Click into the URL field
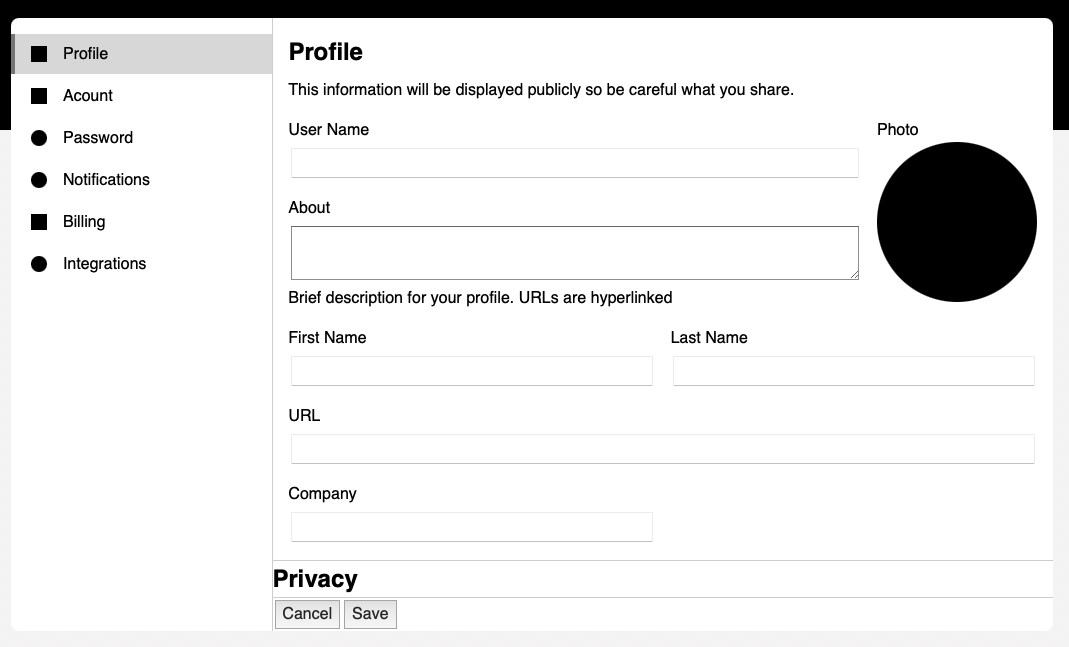 pyautogui.click(x=662, y=448)
